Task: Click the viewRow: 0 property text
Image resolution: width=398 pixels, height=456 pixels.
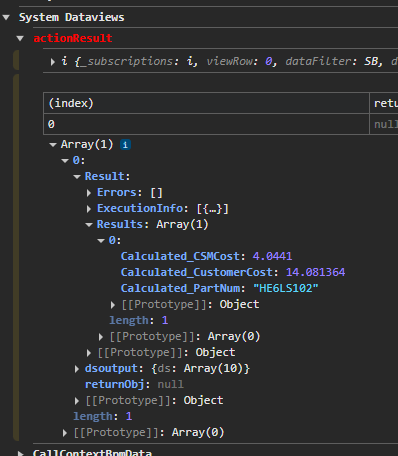Action: click(241, 61)
